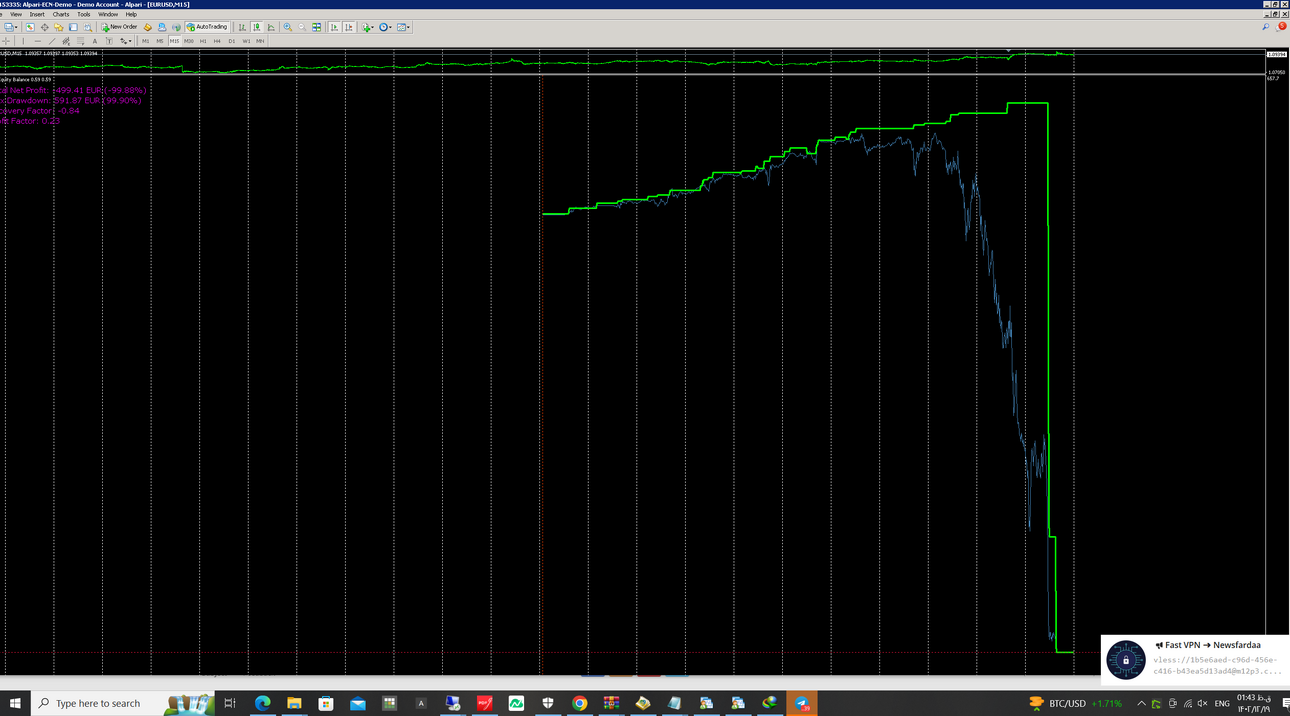Draw a vertical line tool
The image size is (1290, 716).
(23, 41)
